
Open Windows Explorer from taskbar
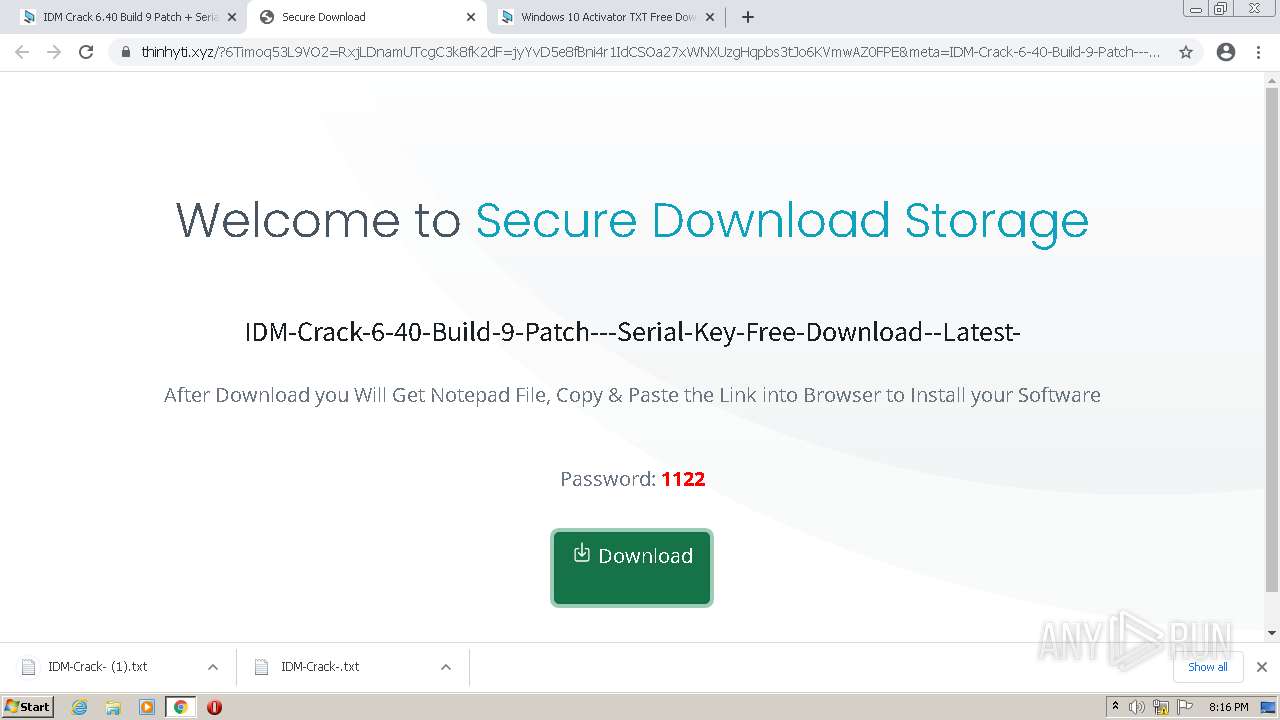pyautogui.click(x=113, y=707)
